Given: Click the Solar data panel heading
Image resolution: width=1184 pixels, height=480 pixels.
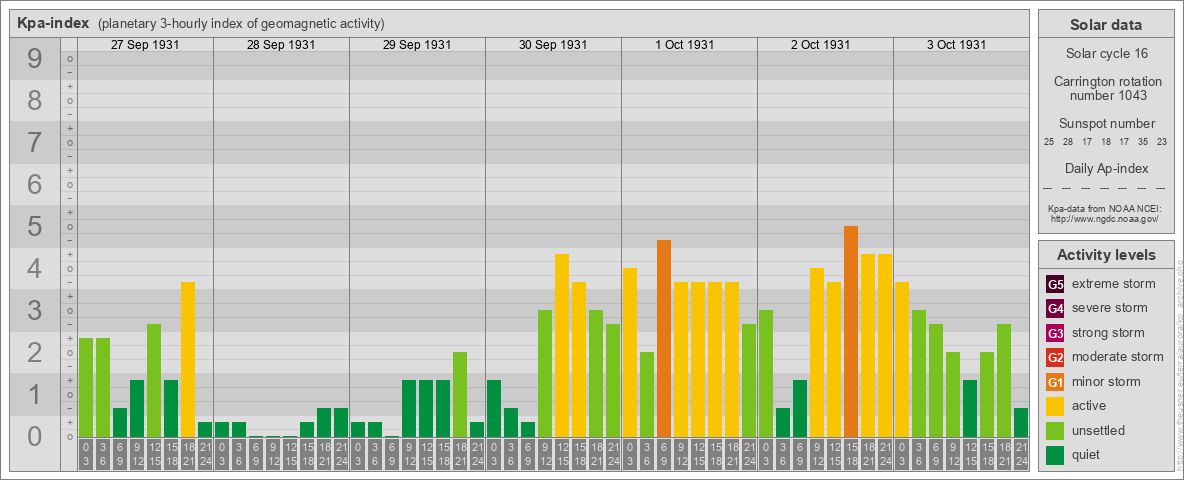Looking at the screenshot, I should coord(1106,25).
